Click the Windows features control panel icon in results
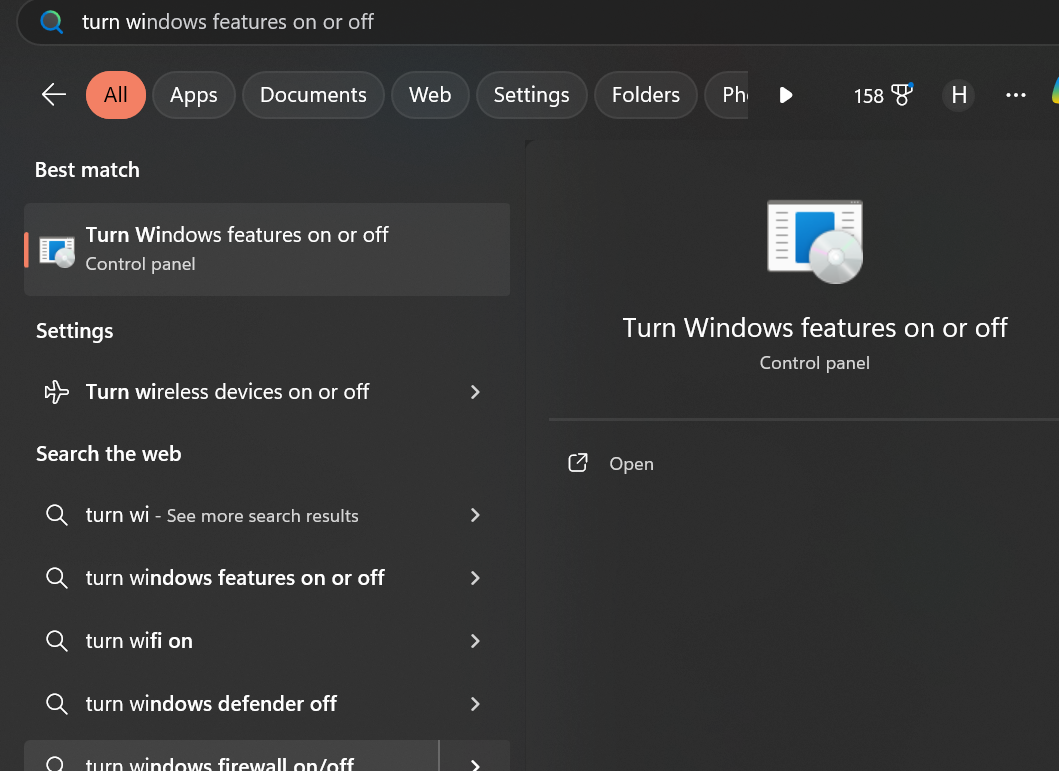The width and height of the screenshot is (1059, 771). pos(57,251)
